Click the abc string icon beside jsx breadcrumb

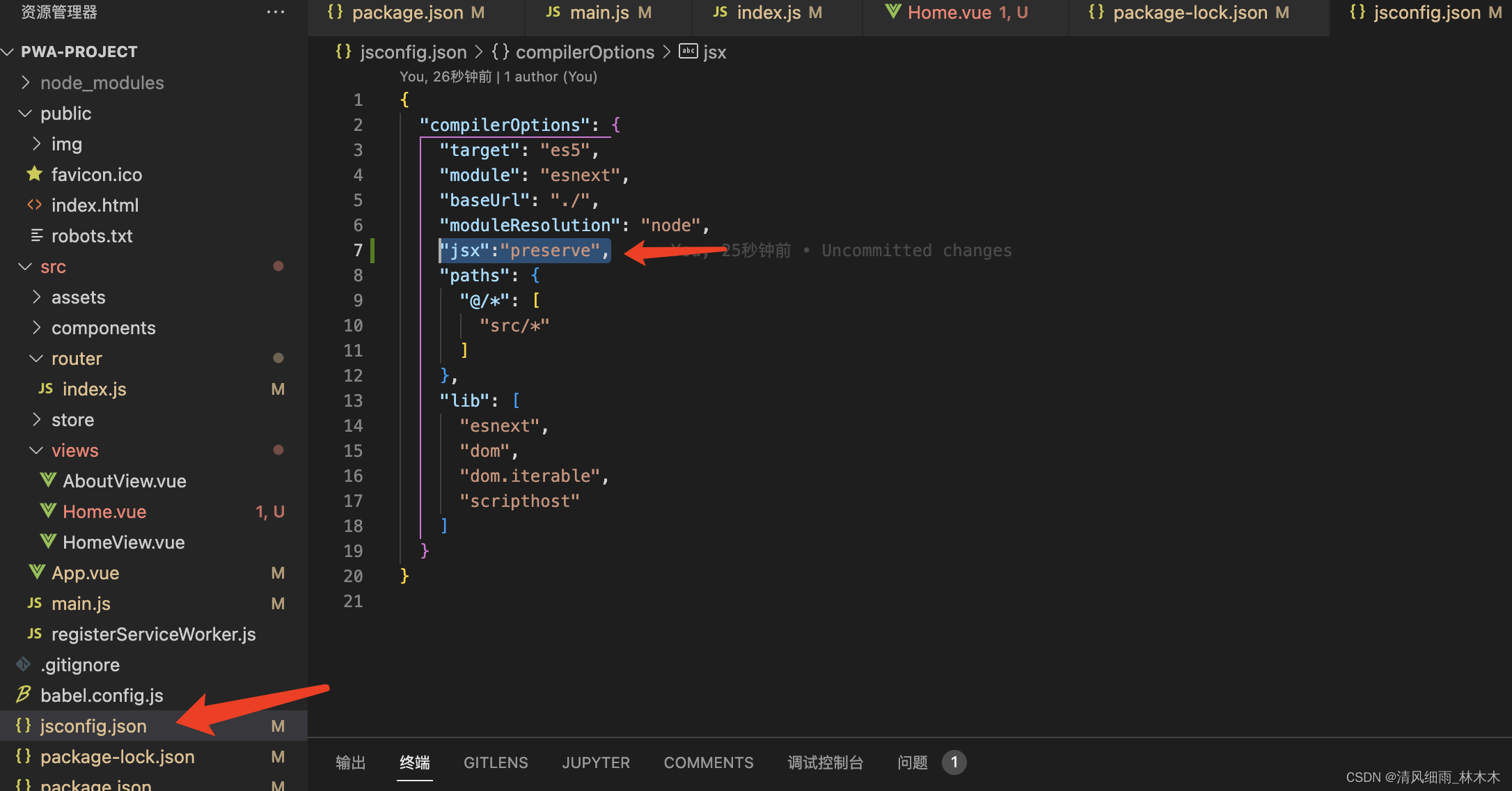tap(688, 51)
